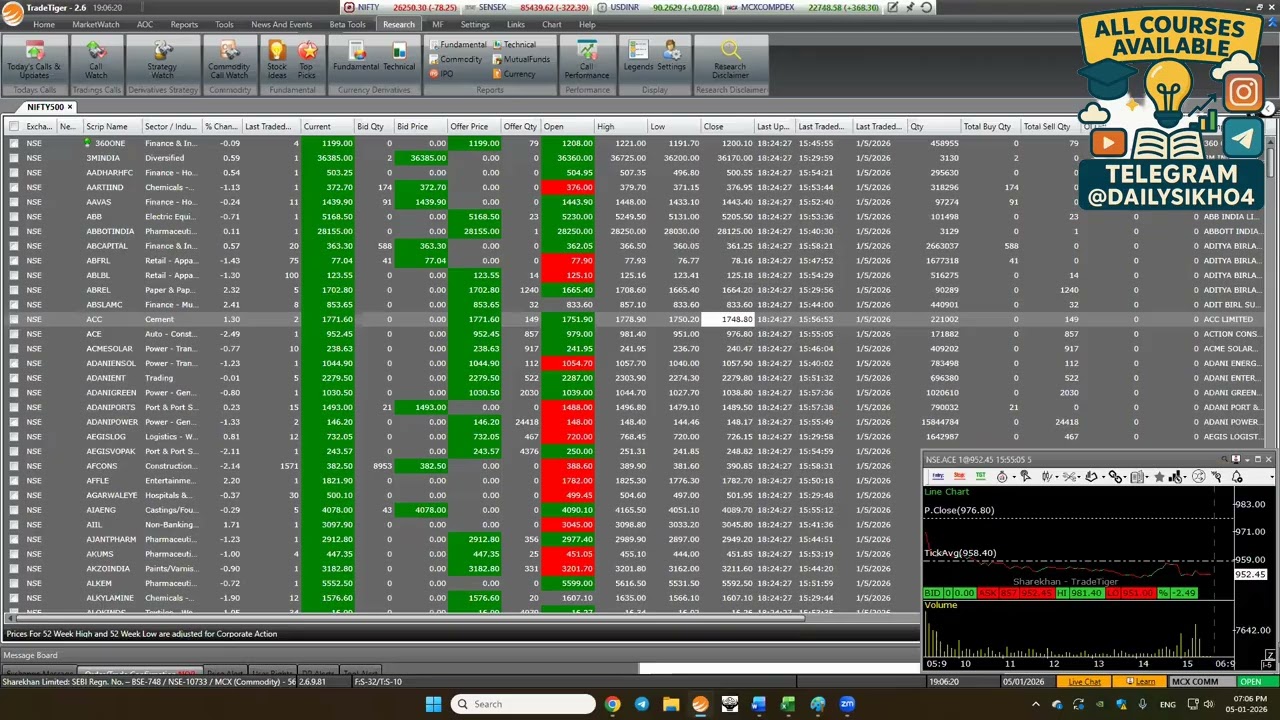Open the News And Events menu
The height and width of the screenshot is (720, 1280).
(281, 24)
